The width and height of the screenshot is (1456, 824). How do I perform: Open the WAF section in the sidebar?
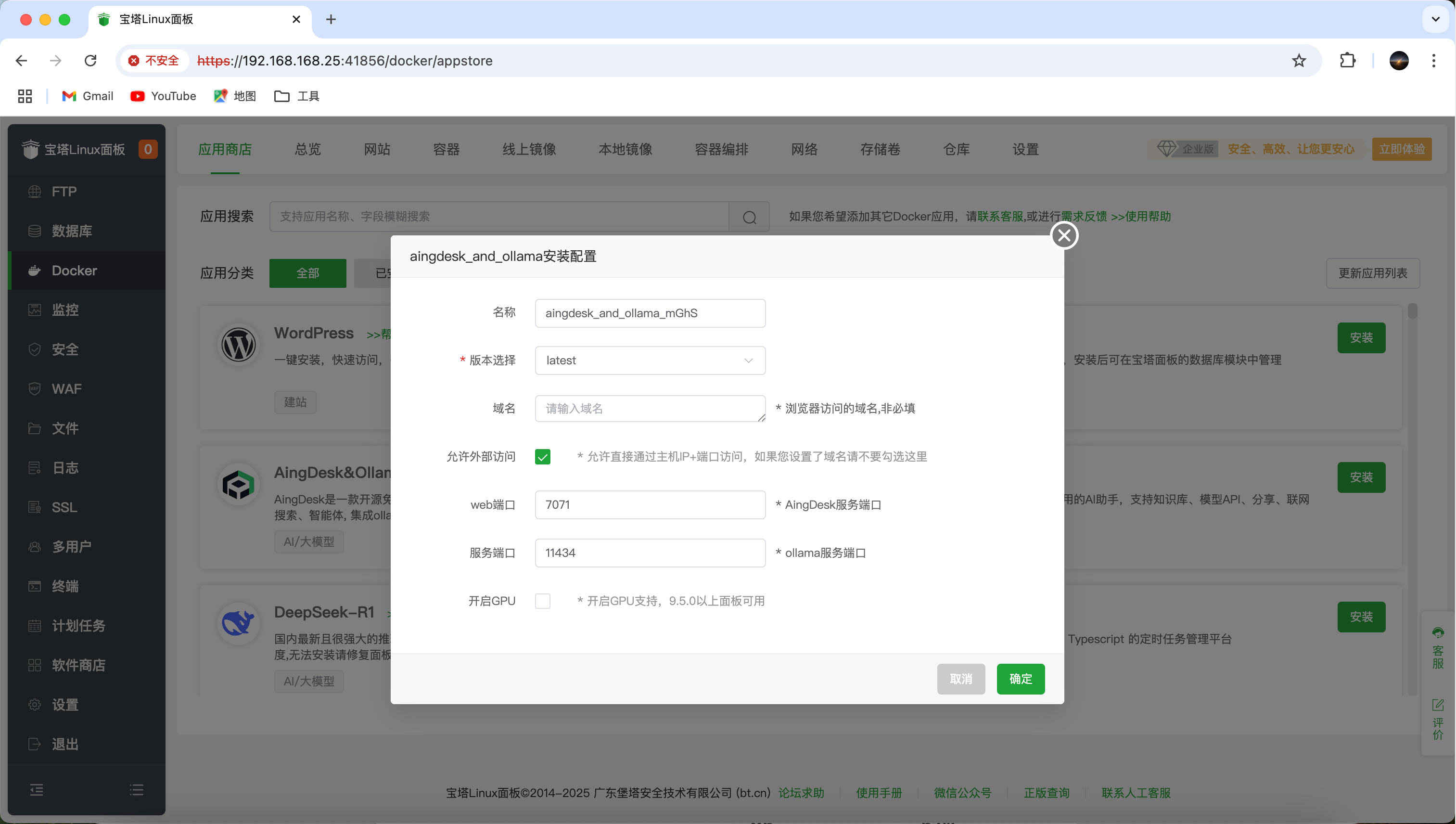pyautogui.click(x=65, y=388)
